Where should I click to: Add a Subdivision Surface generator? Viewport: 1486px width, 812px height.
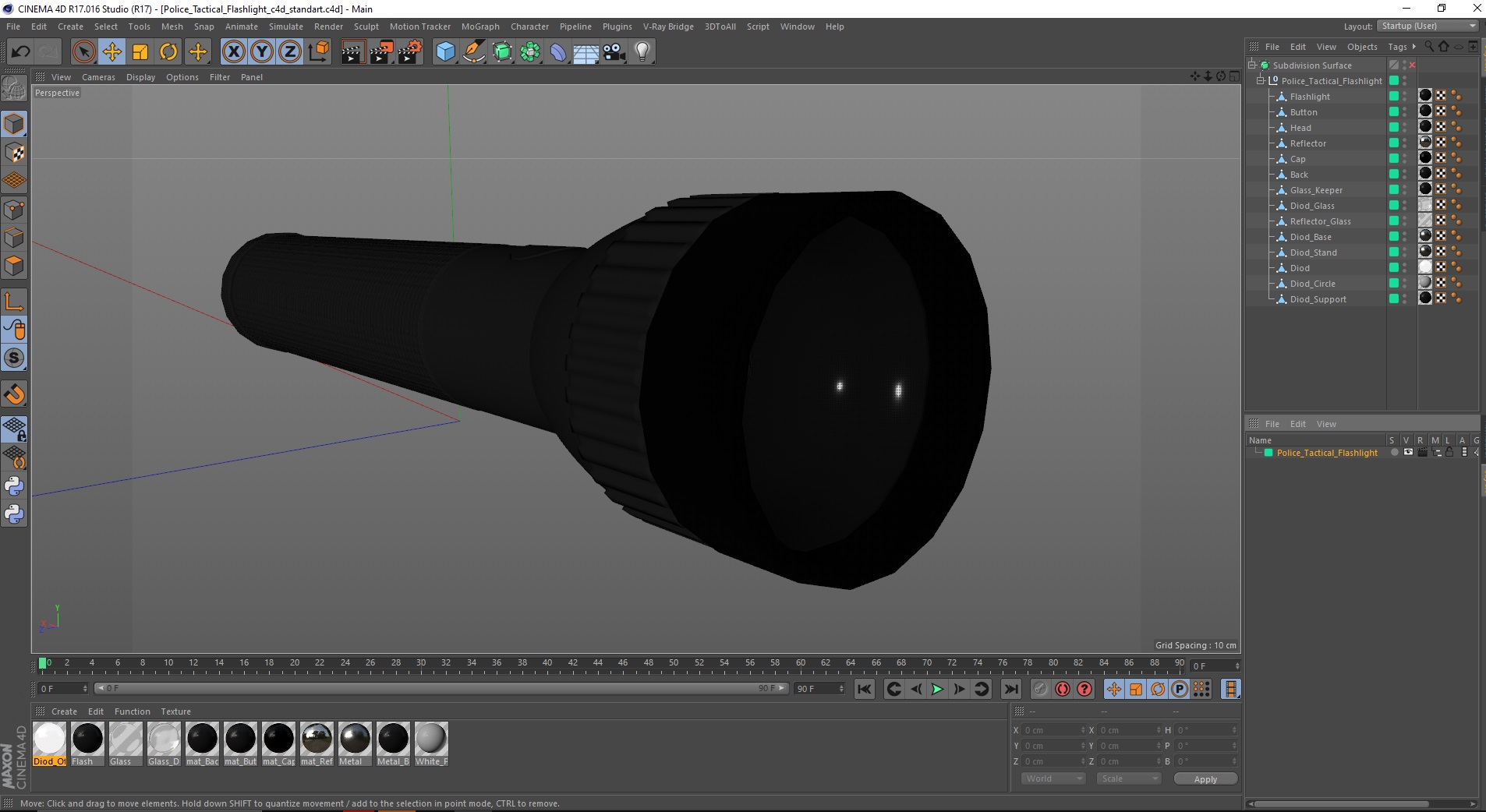pos(502,52)
